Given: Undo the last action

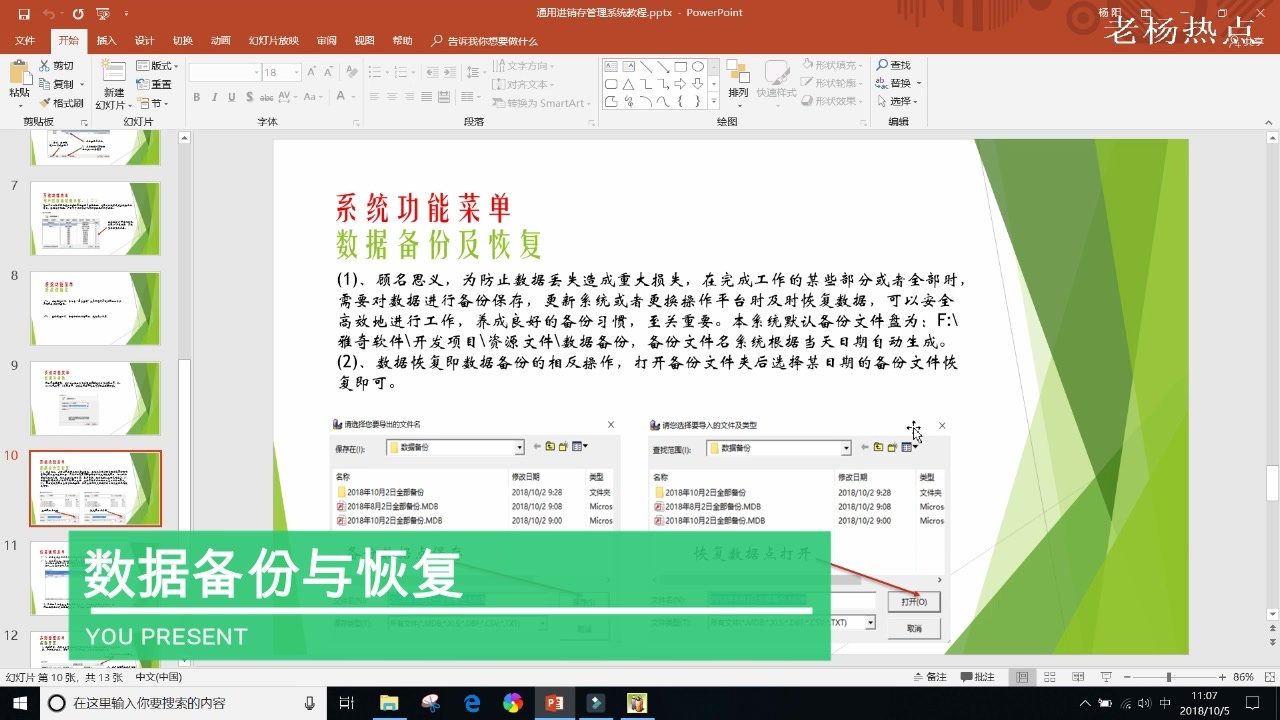Looking at the screenshot, I should tap(49, 14).
